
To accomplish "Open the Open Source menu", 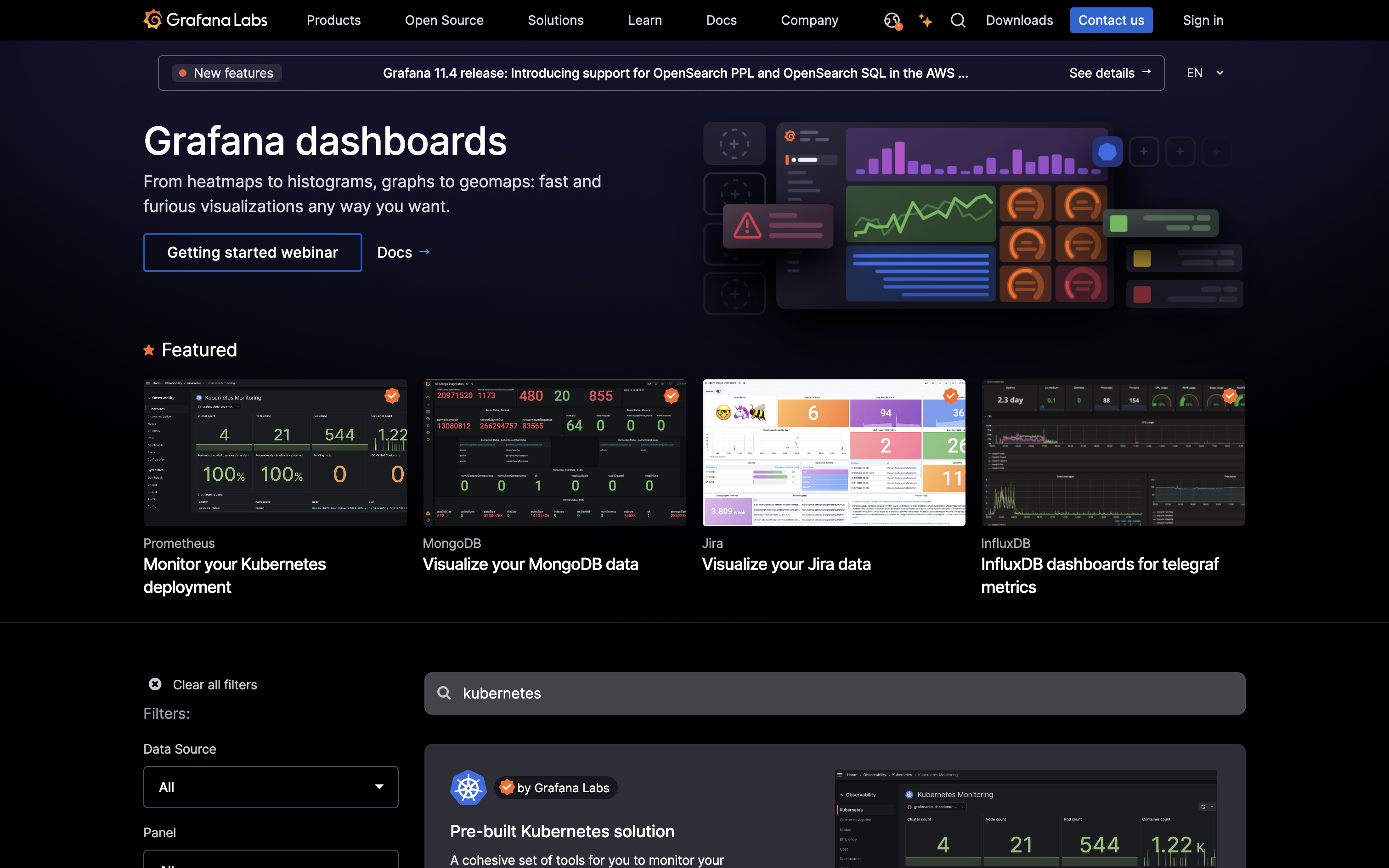I will pyautogui.click(x=444, y=20).
